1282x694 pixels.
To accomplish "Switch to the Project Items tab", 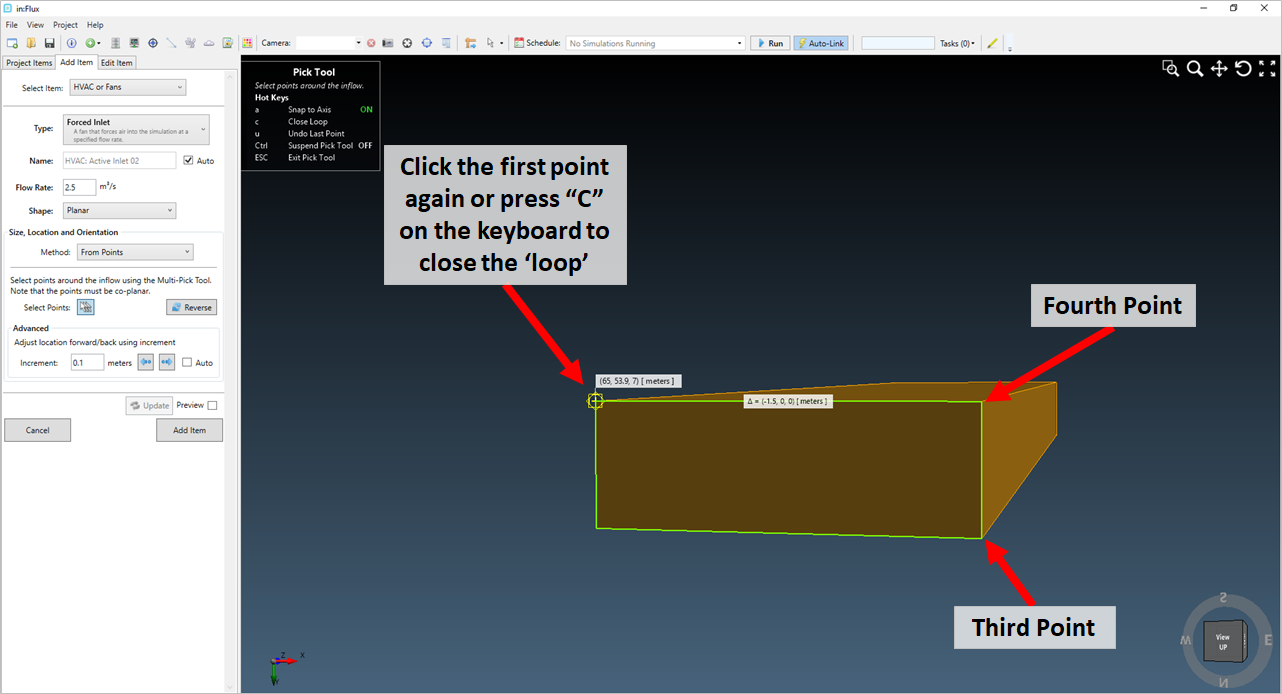I will pyautogui.click(x=29, y=63).
